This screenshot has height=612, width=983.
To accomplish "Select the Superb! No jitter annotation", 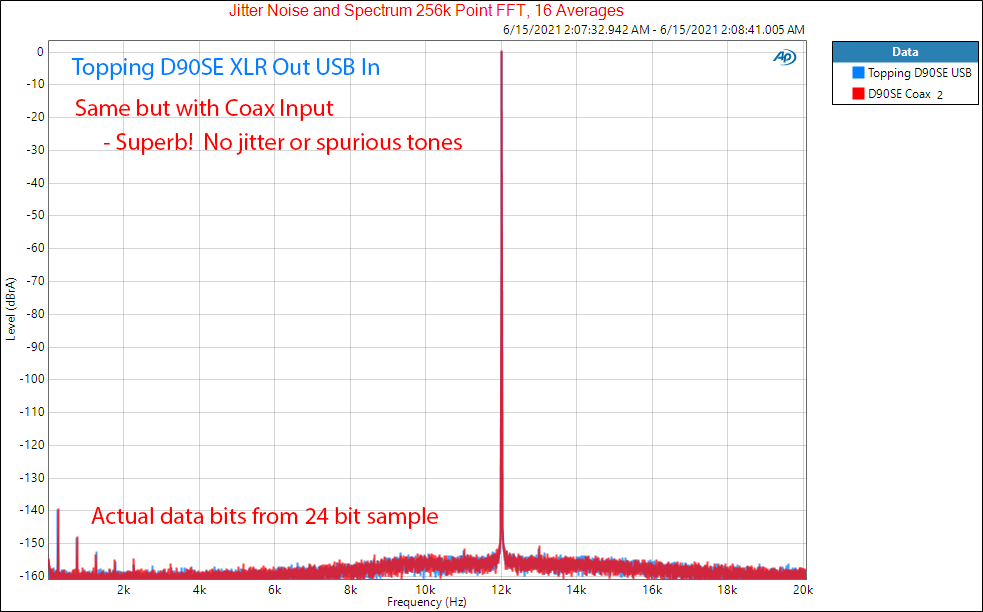I will [x=283, y=142].
